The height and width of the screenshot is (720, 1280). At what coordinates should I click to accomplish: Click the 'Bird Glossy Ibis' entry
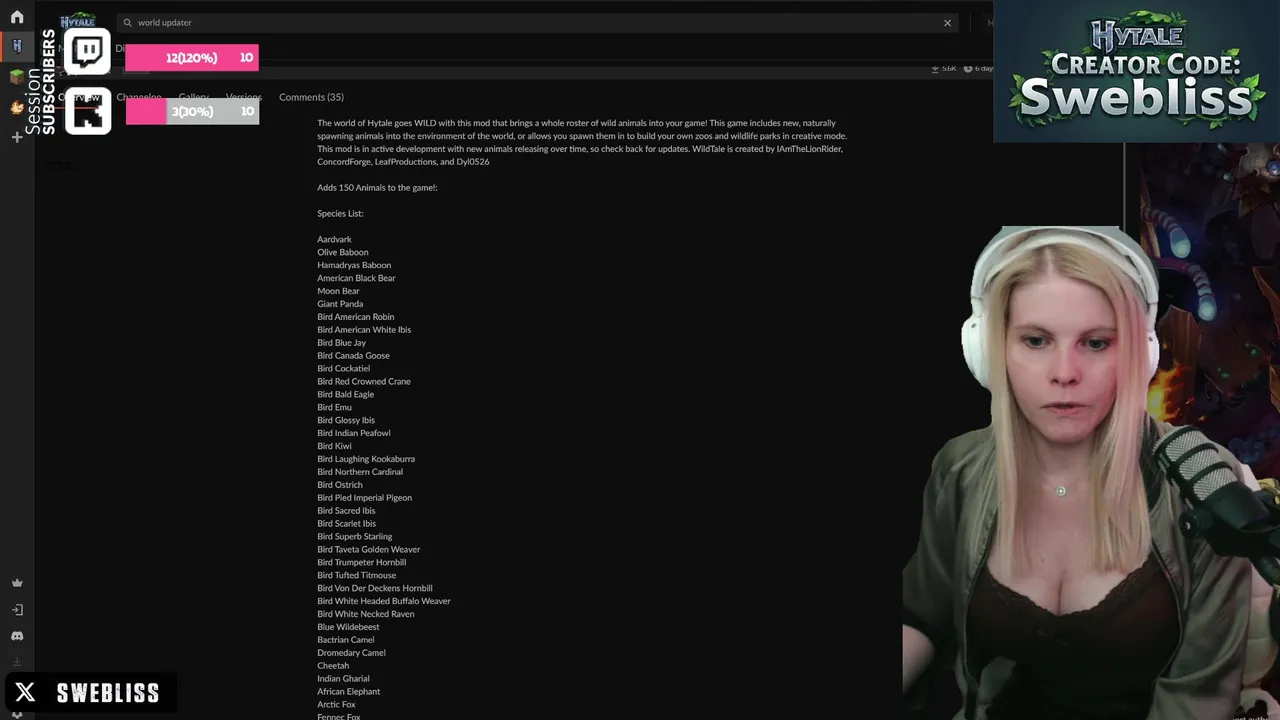(346, 421)
